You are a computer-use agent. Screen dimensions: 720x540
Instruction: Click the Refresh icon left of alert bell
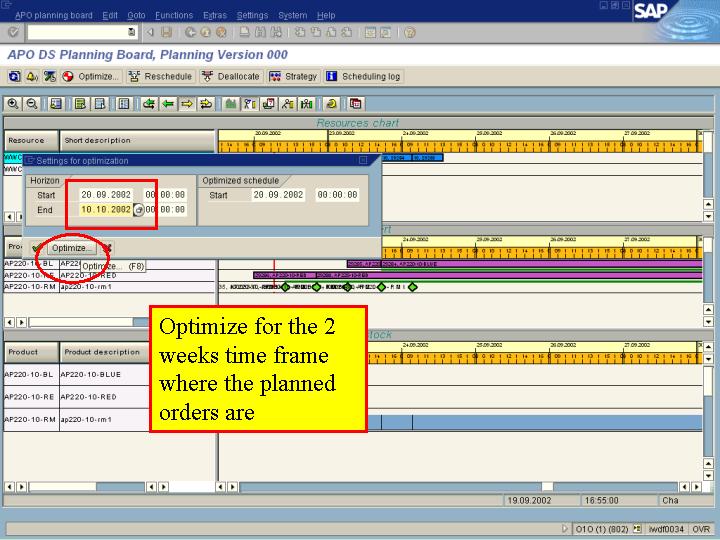[15, 76]
